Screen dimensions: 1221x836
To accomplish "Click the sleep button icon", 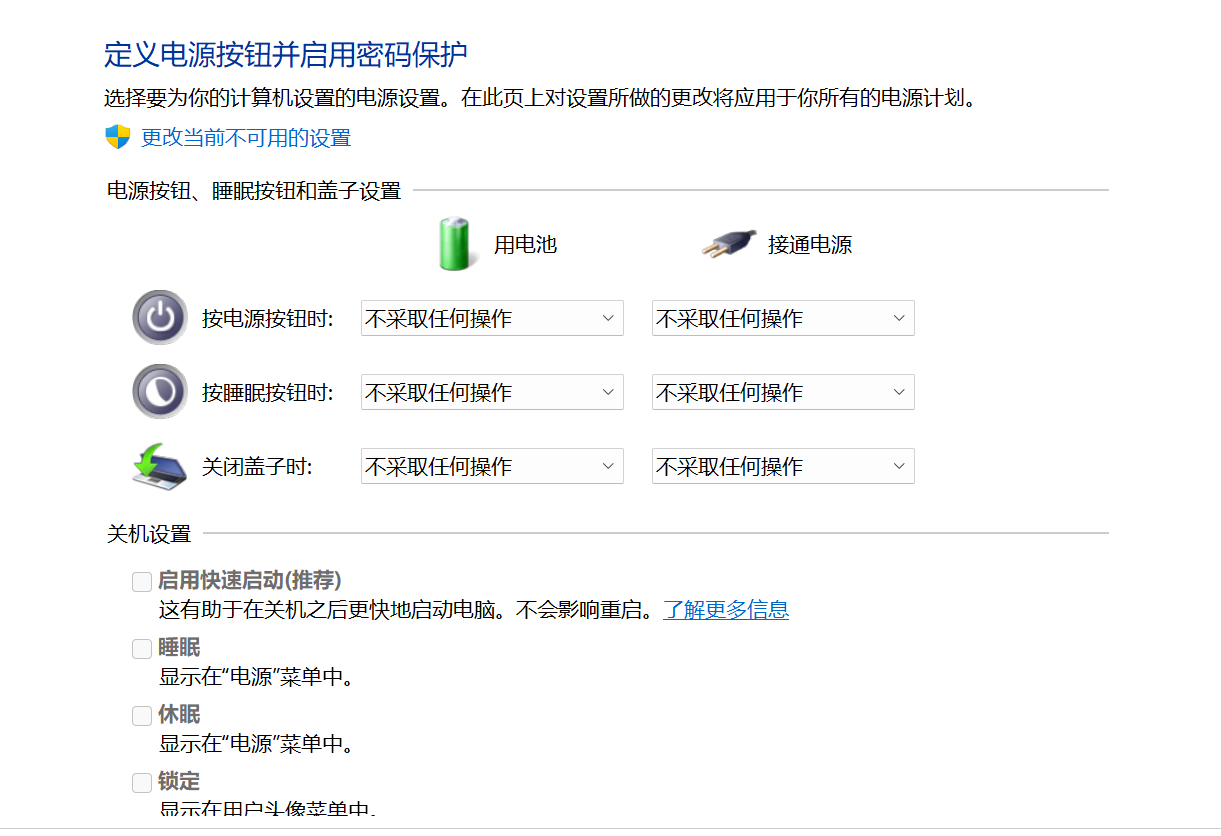I will click(159, 391).
